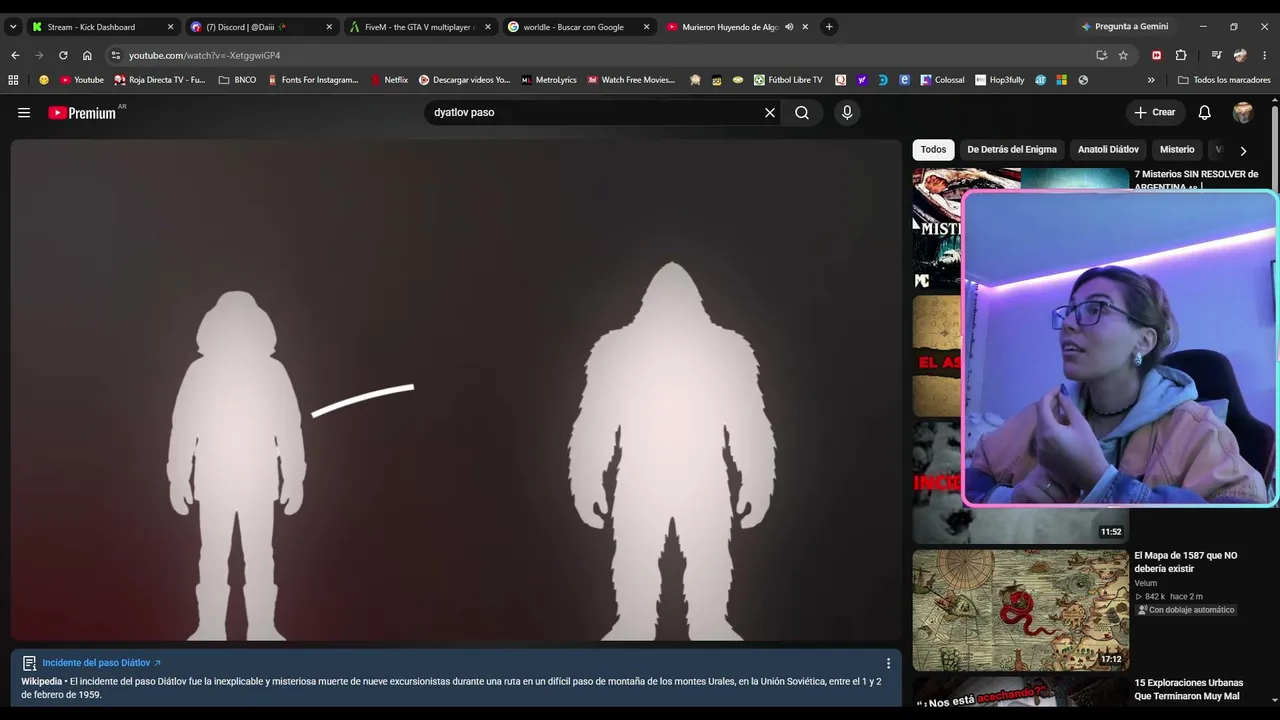Click the address bar URL
The image size is (1280, 720).
click(x=204, y=55)
